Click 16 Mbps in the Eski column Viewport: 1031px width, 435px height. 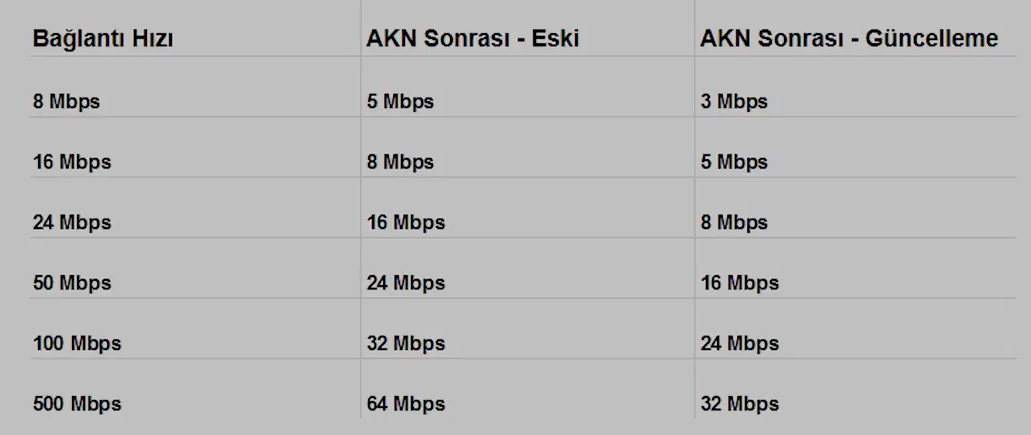(406, 223)
